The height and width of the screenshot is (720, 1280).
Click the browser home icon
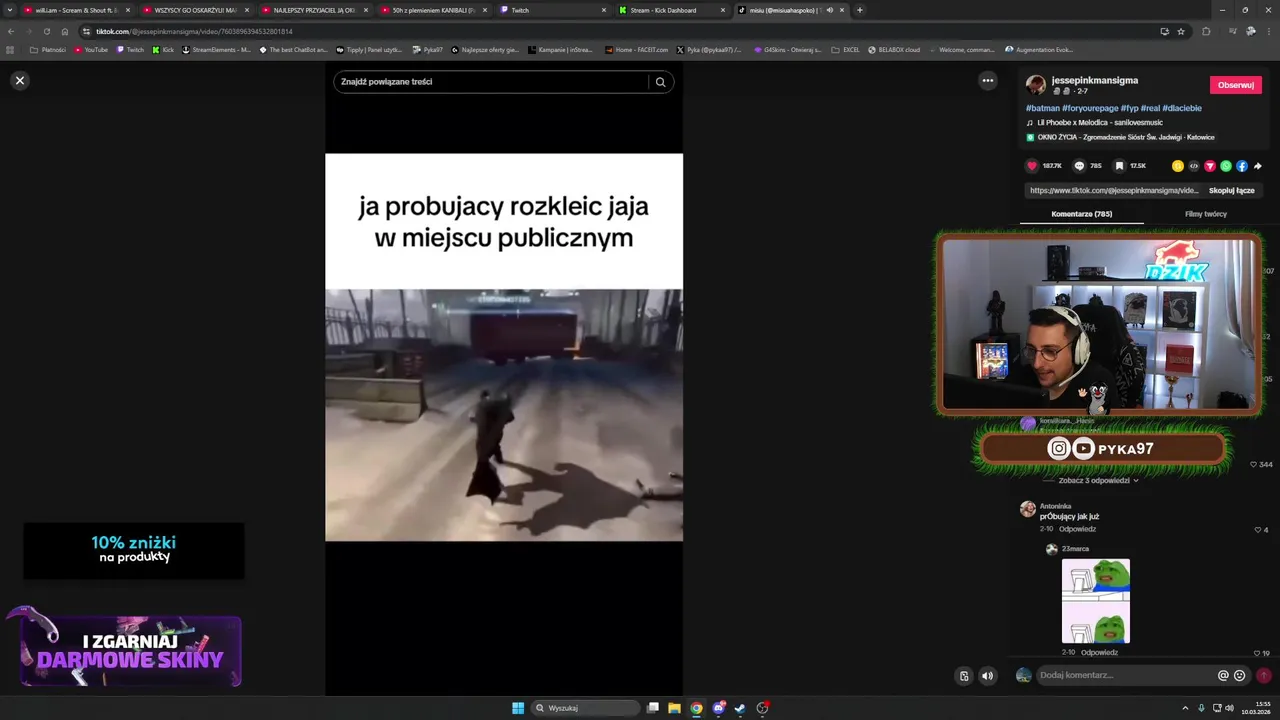pyautogui.click(x=65, y=31)
